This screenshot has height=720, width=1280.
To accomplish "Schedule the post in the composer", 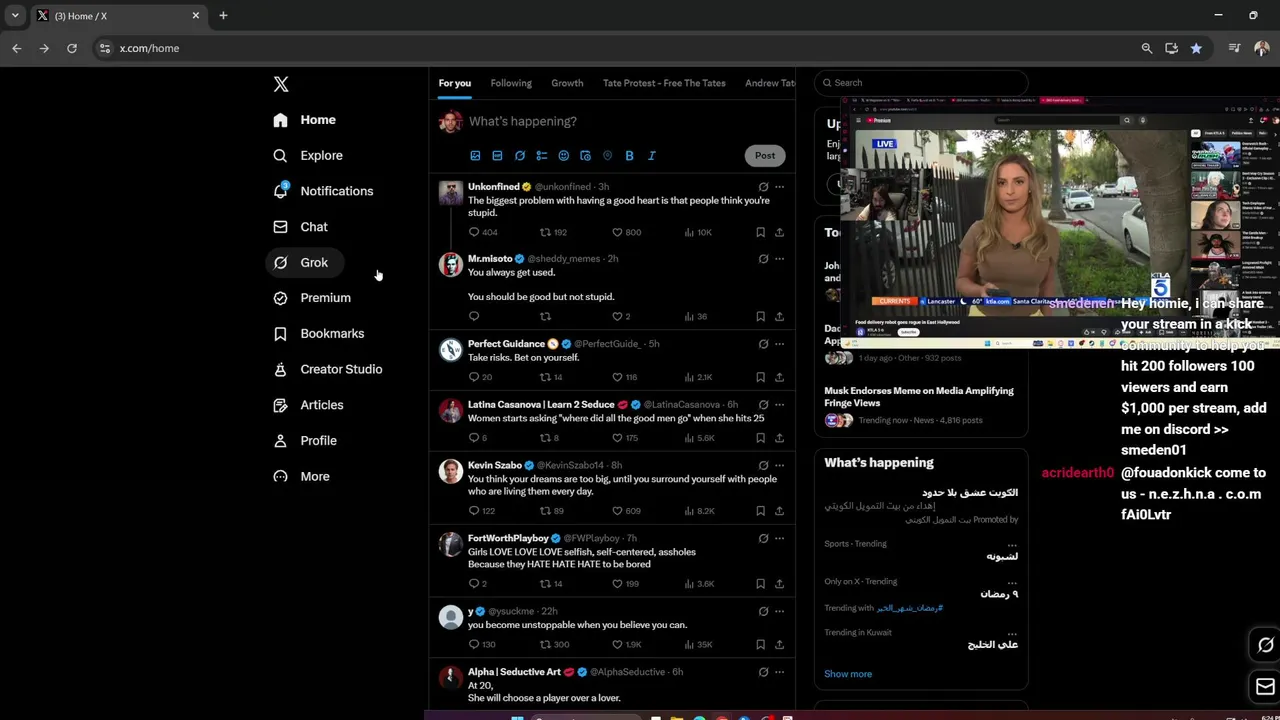I will pyautogui.click(x=585, y=156).
